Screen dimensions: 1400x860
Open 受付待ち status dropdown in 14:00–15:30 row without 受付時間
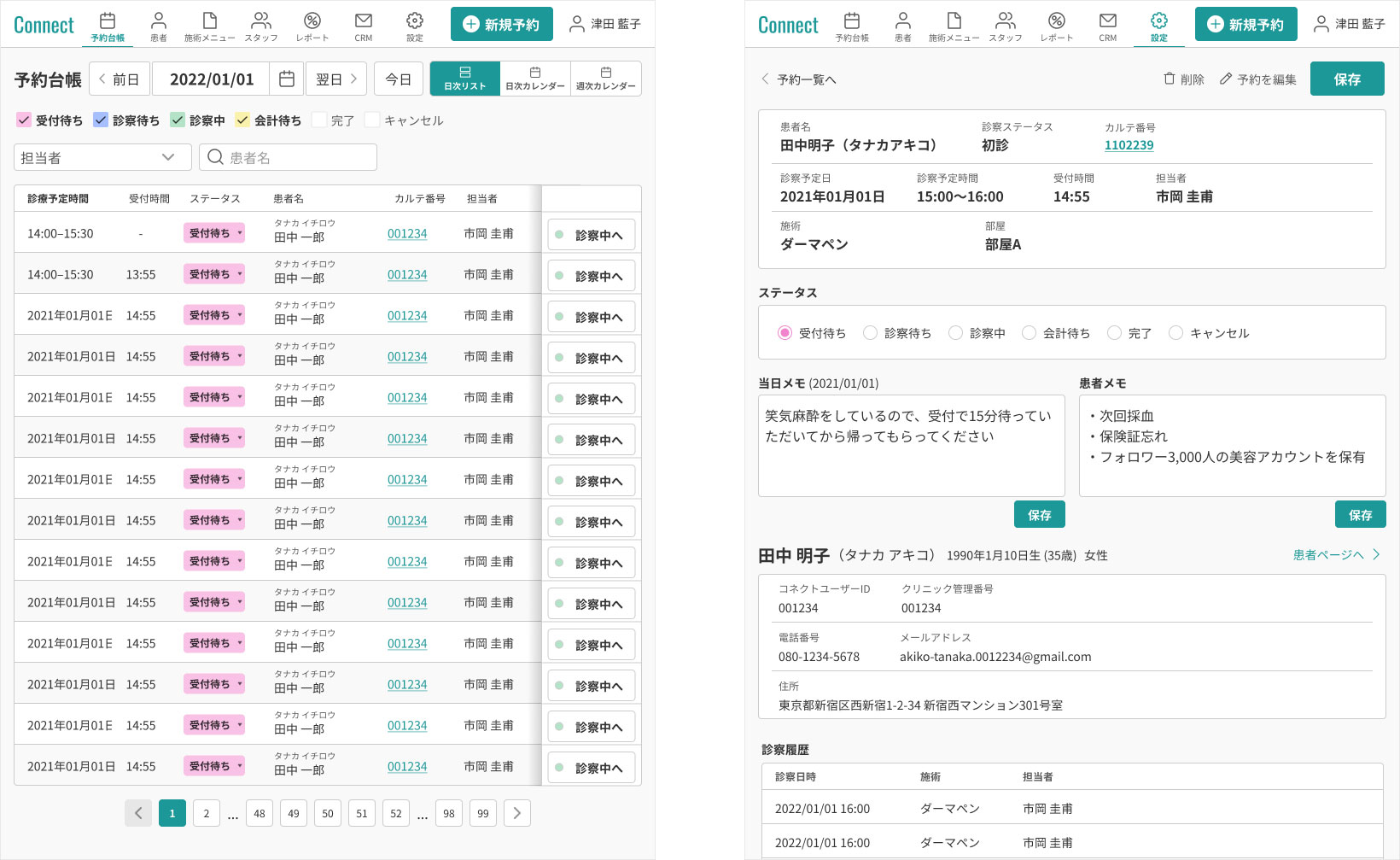click(214, 233)
